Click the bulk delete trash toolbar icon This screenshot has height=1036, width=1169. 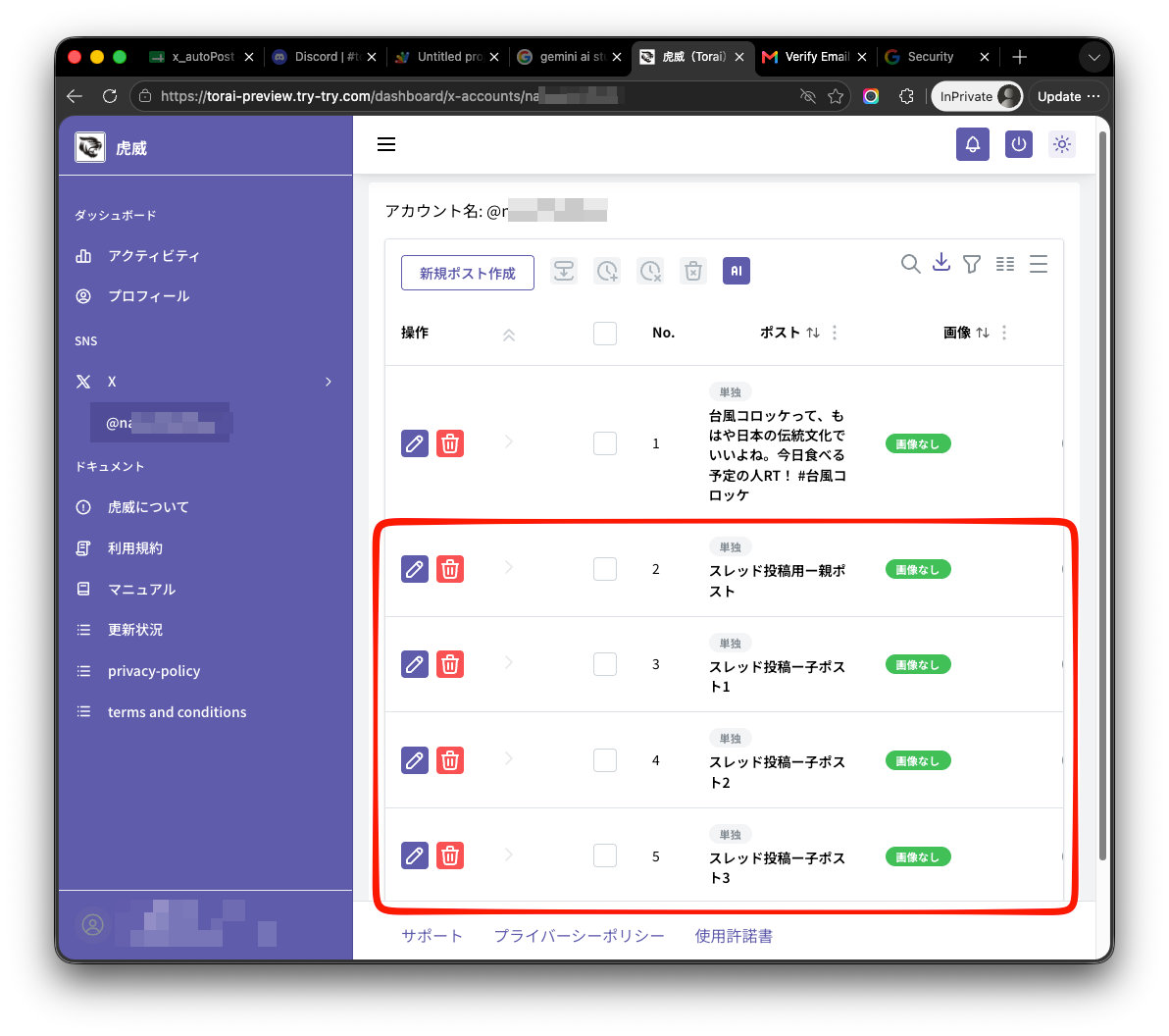693,271
